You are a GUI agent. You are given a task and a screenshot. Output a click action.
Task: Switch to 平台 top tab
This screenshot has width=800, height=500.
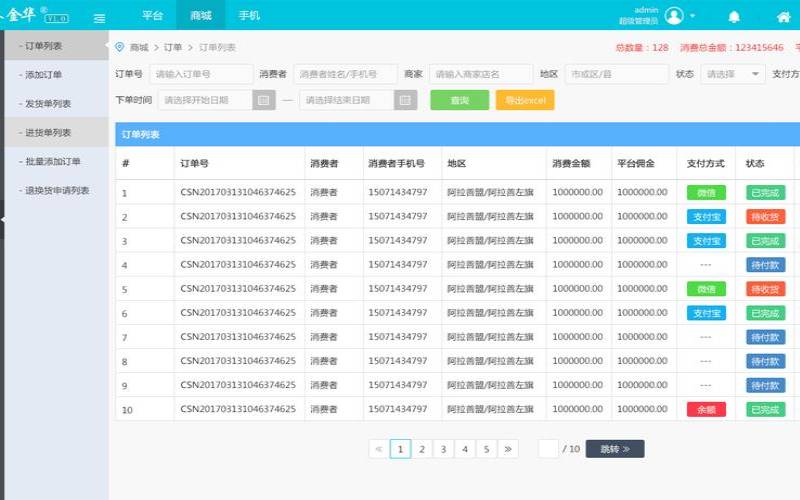(152, 15)
